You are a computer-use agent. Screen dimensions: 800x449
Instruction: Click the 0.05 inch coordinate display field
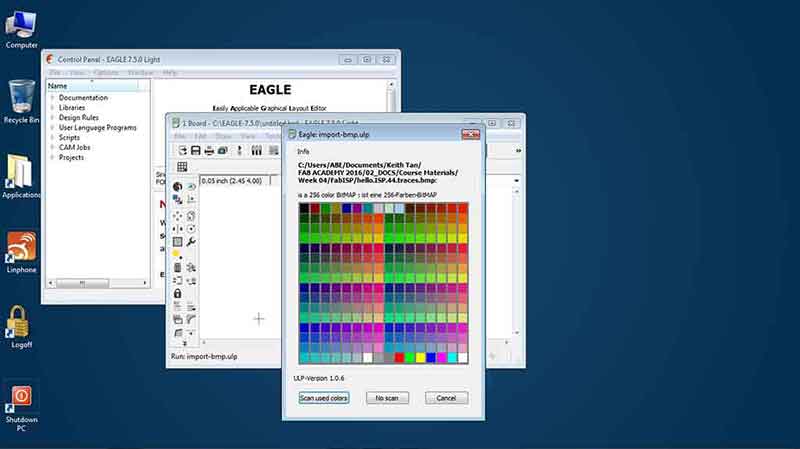(234, 181)
